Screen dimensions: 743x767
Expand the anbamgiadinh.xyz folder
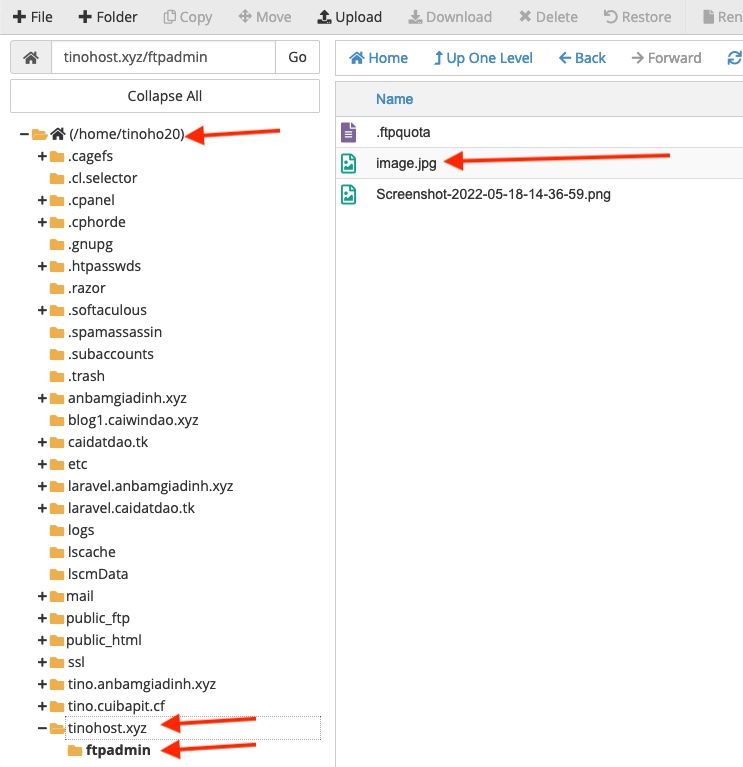(42, 398)
